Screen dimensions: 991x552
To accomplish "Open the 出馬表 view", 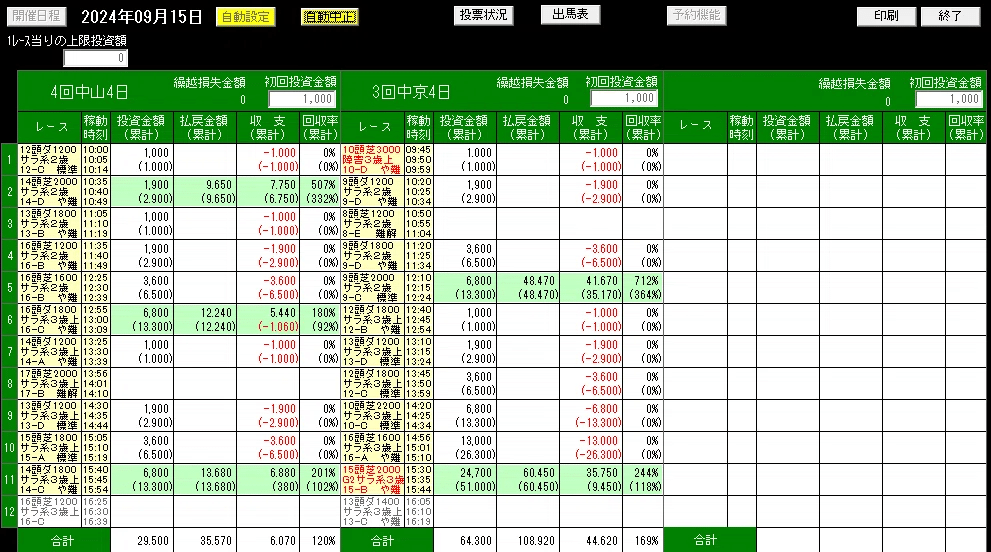I will (570, 15).
